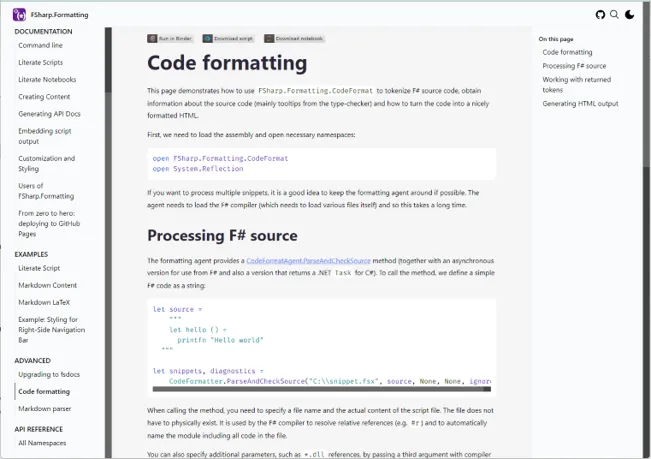Click the EXAMPLES section header

[31, 254]
